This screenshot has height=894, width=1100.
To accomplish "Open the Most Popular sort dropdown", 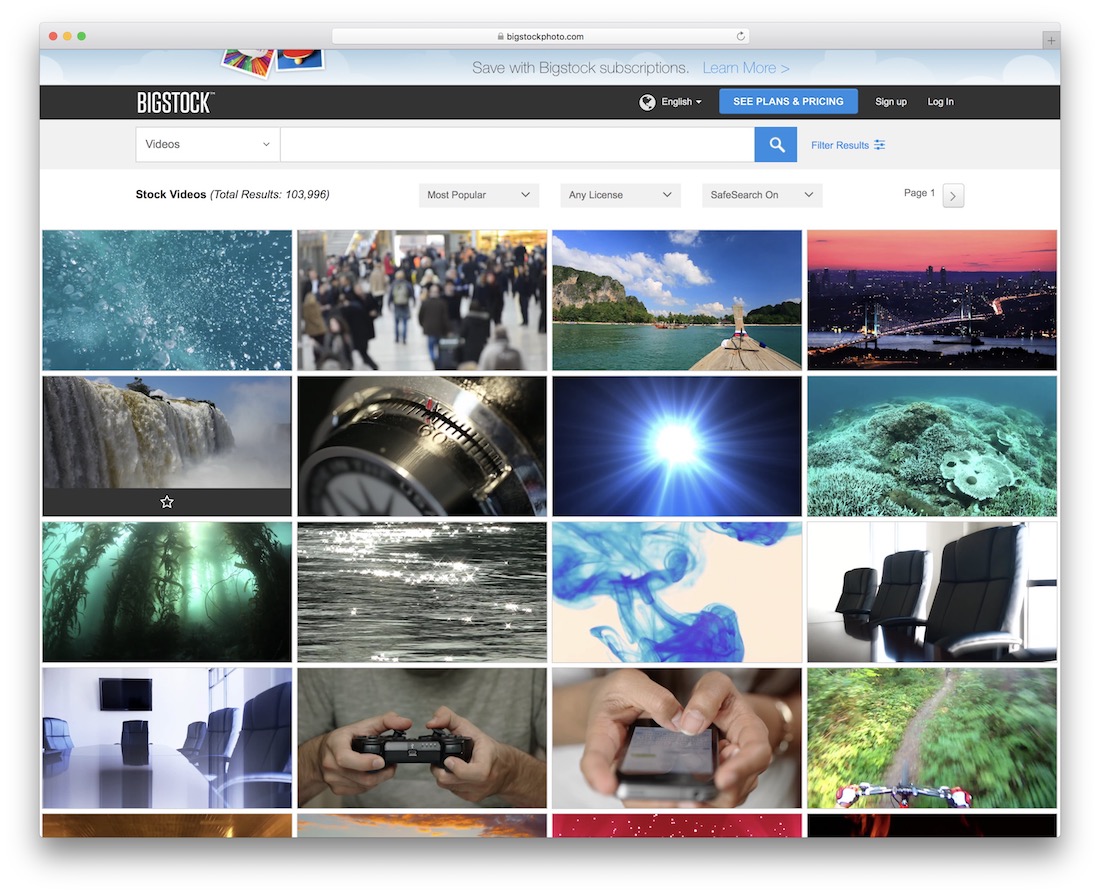I will point(478,195).
